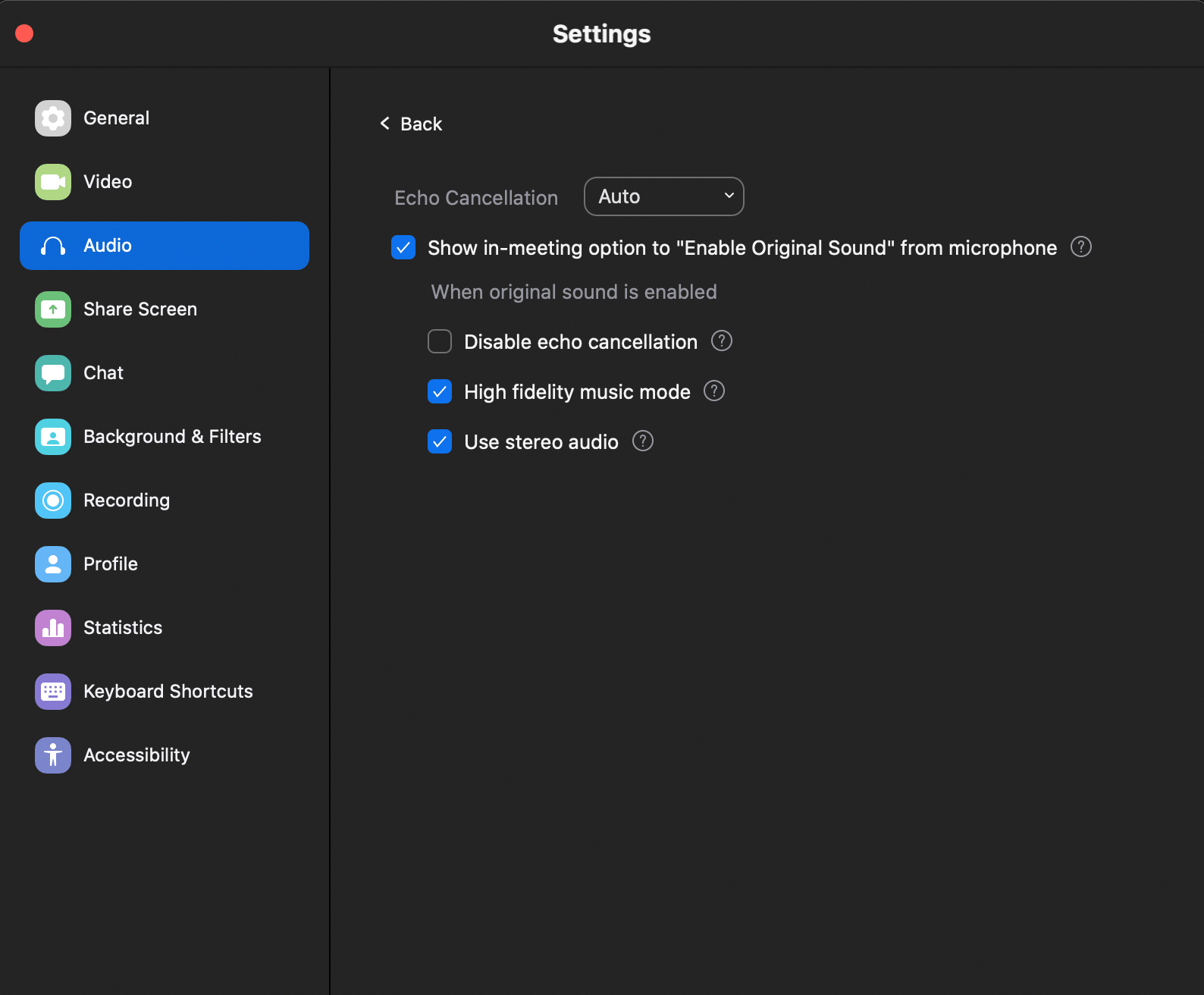Click help icon beside Disable echo cancellation
The width and height of the screenshot is (1204, 995).
722,341
